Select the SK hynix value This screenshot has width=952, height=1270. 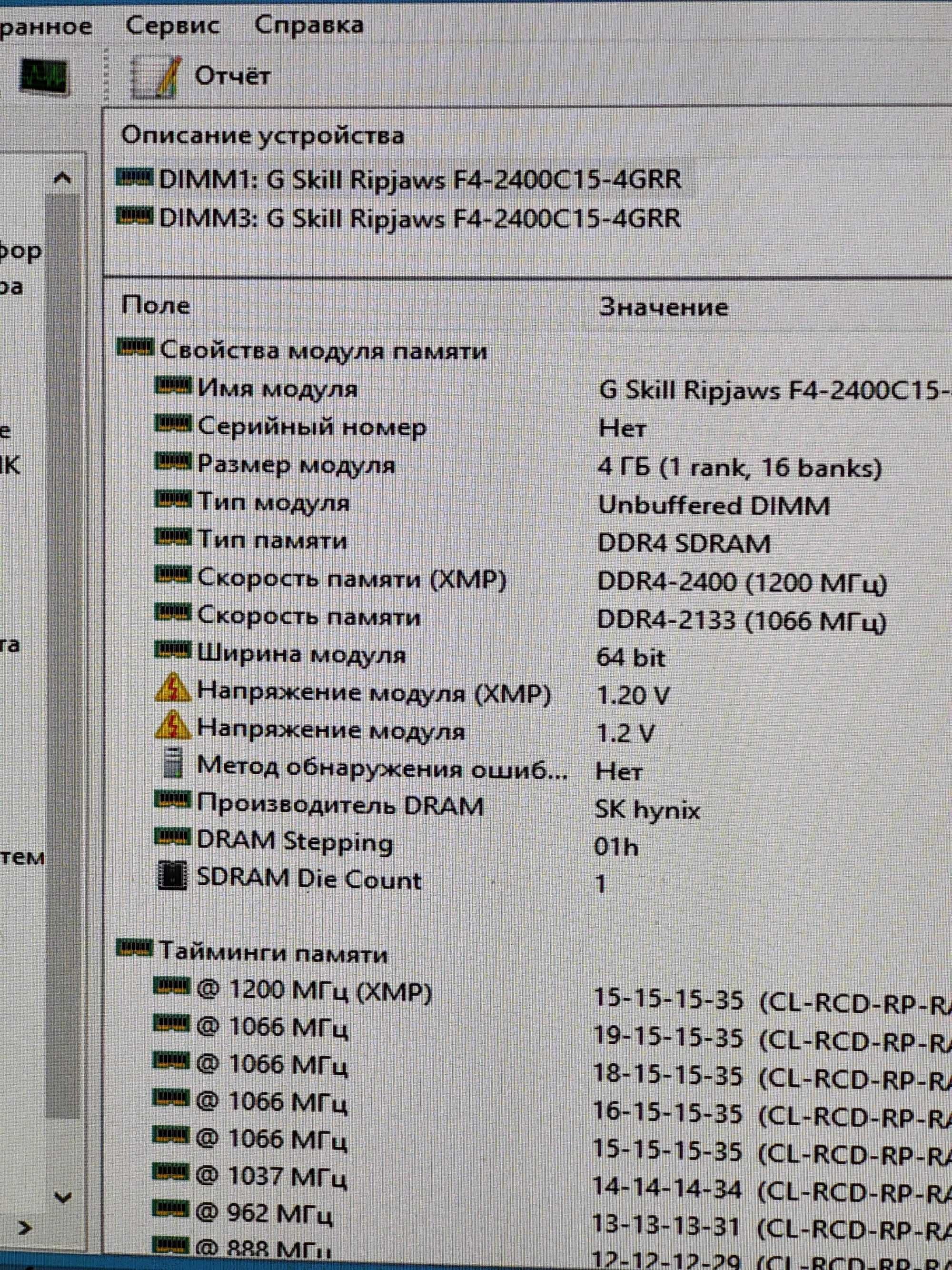(648, 810)
